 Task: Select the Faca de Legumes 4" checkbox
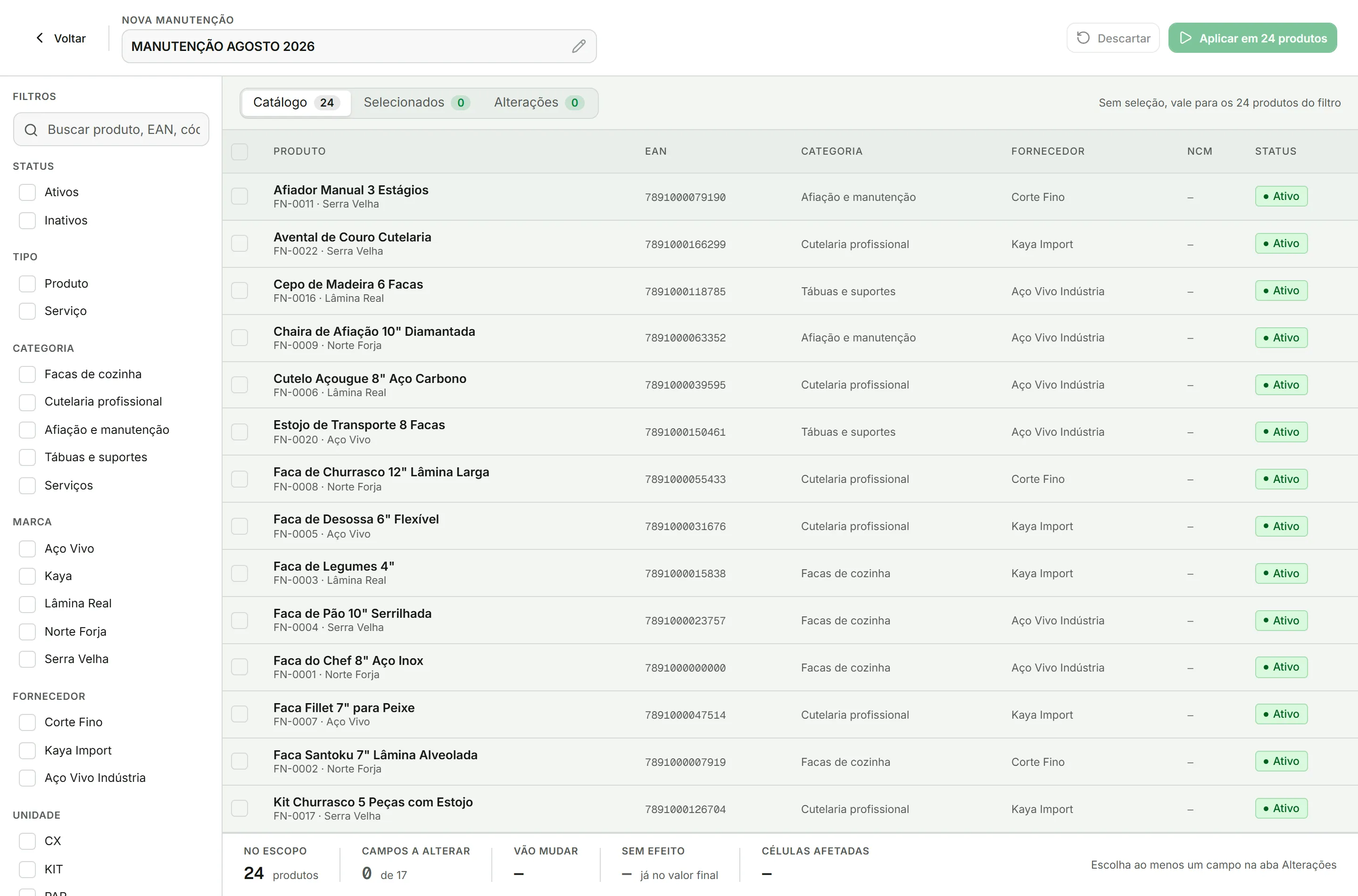click(x=240, y=573)
